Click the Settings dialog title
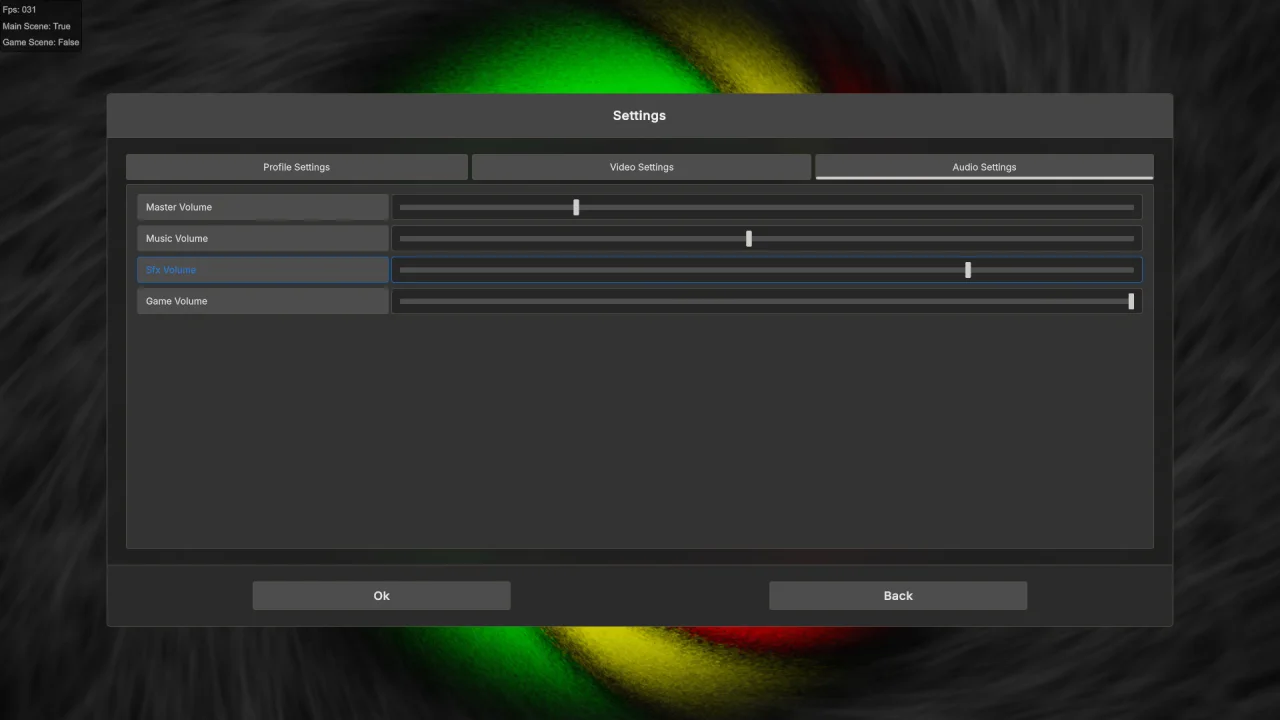 tap(639, 116)
